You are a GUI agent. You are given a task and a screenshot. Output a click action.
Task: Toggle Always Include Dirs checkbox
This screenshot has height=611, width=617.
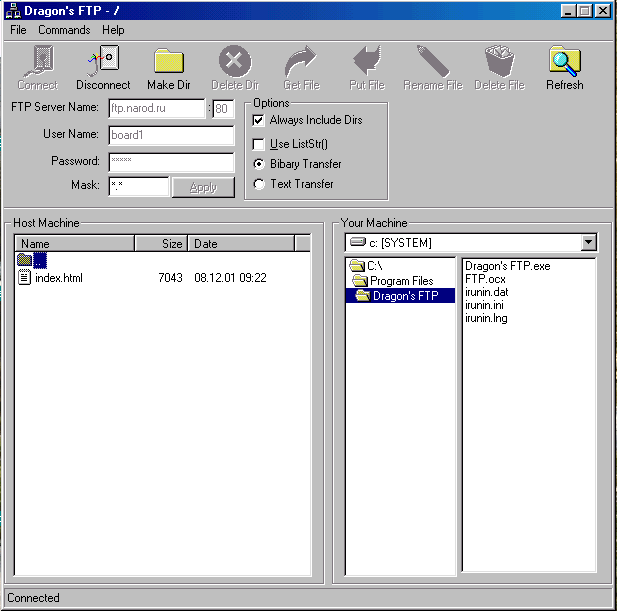click(258, 120)
